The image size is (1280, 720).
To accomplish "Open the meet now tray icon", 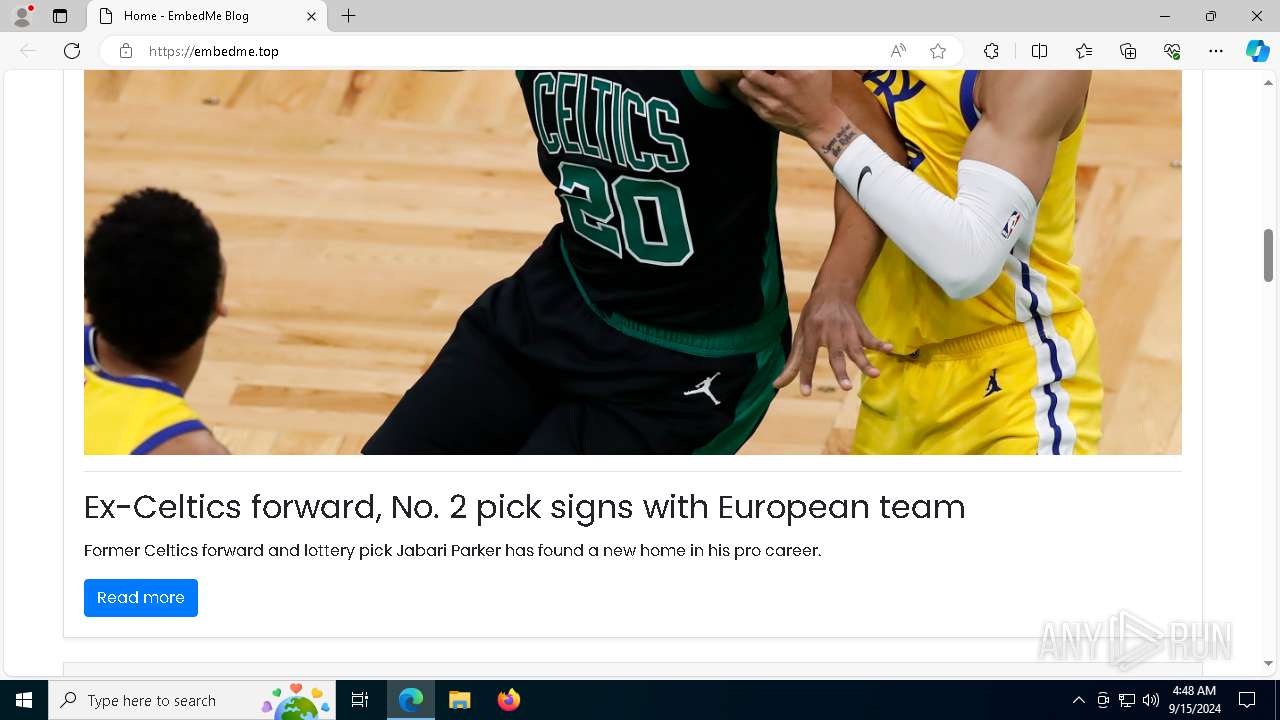I will [x=1103, y=700].
